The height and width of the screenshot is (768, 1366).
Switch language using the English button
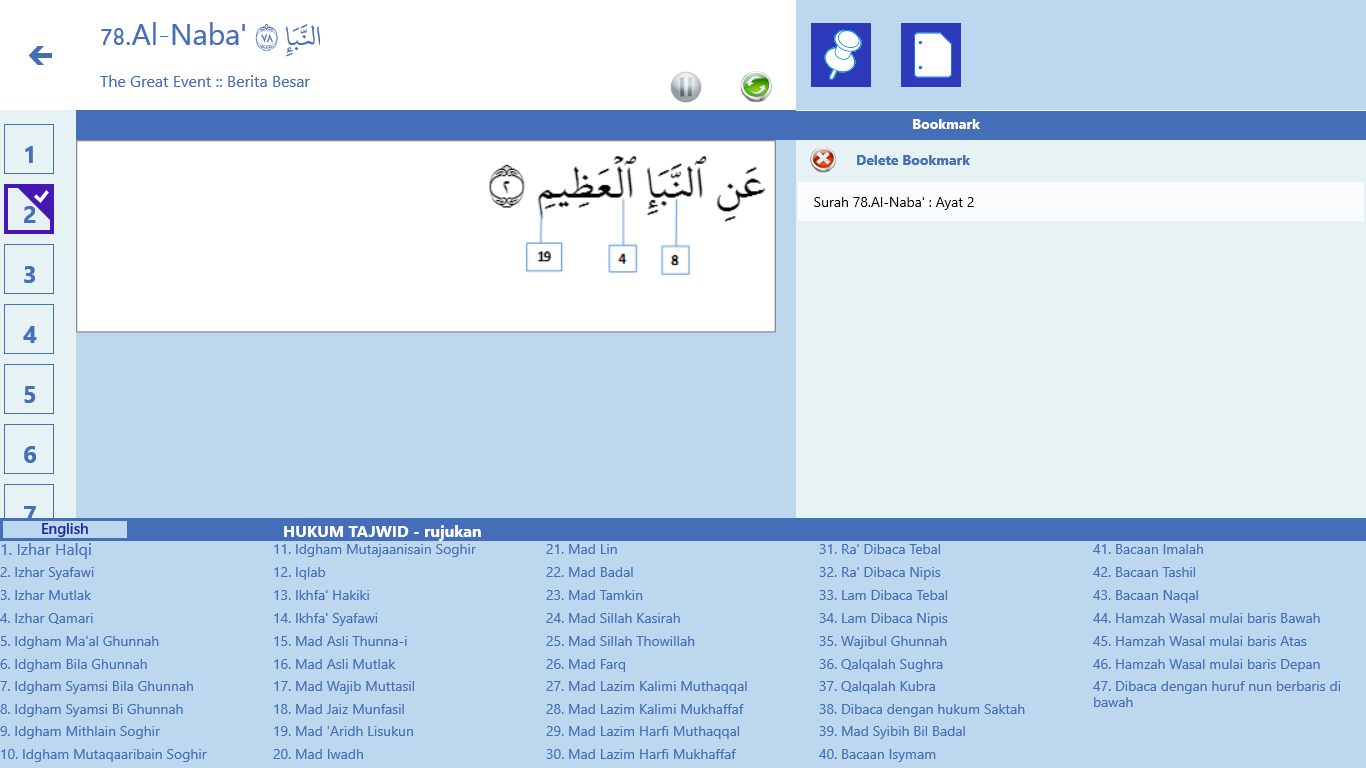pyautogui.click(x=65, y=530)
